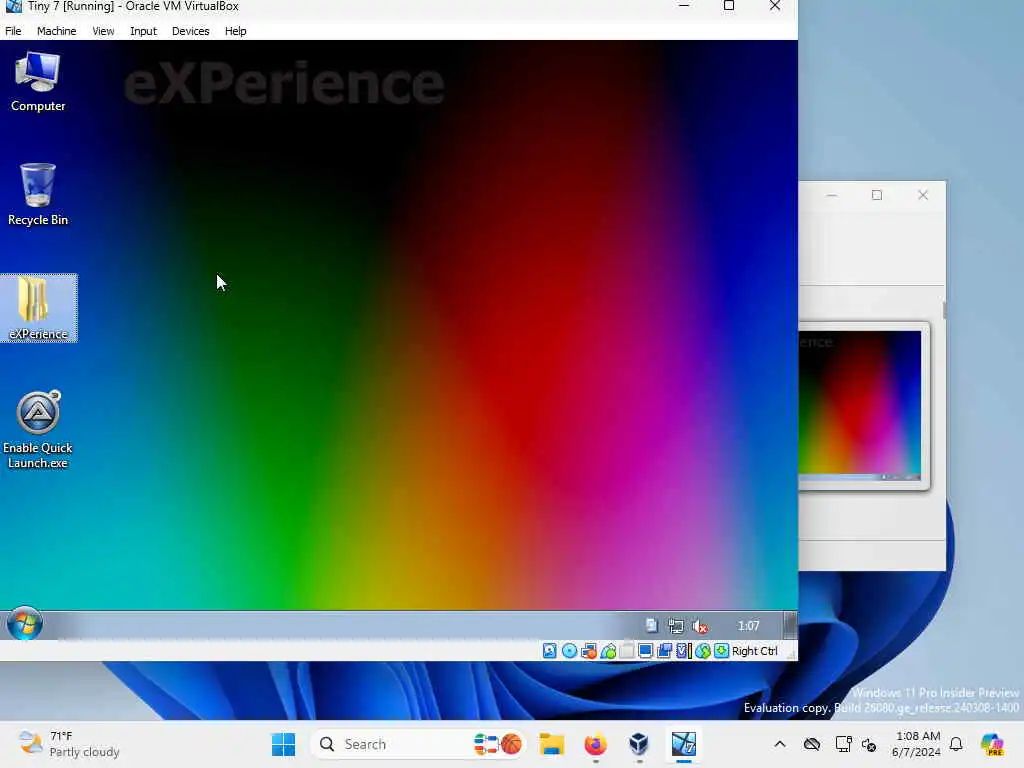The height and width of the screenshot is (768, 1024).
Task: Click the guest muted volume tray icon
Action: (x=700, y=626)
